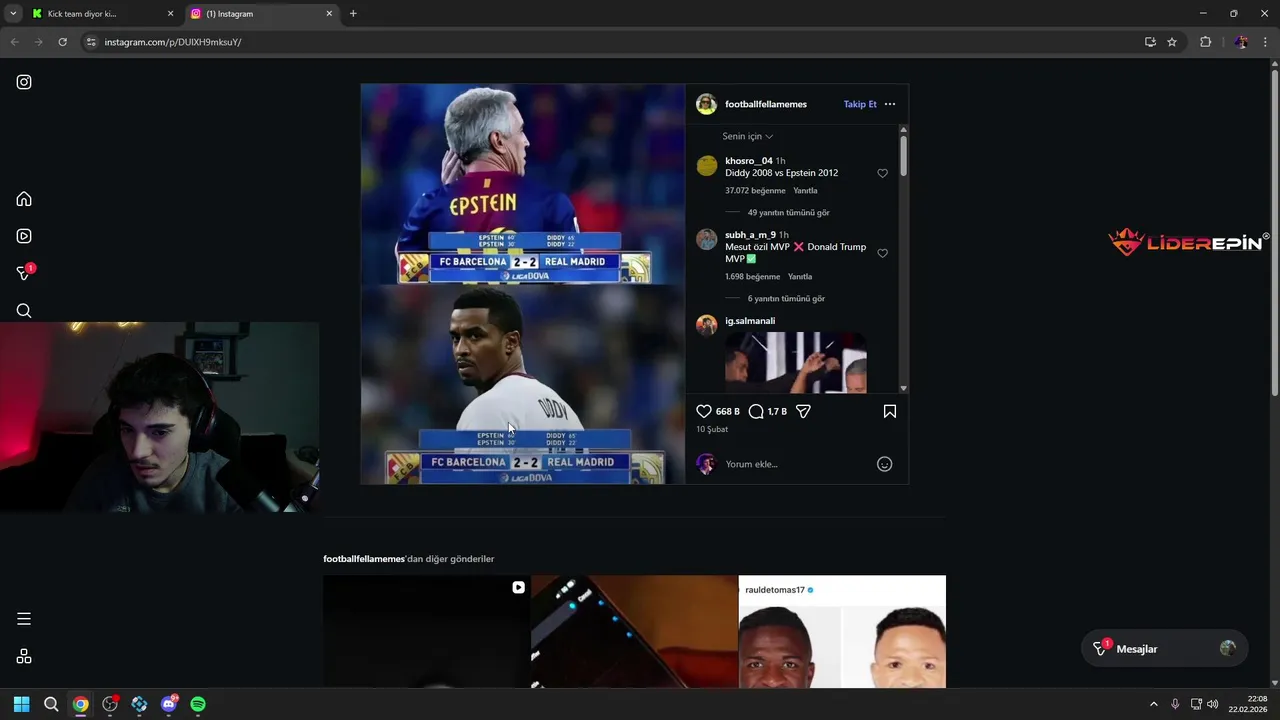Open the comment bubble icon on post
Screen dimensions: 1280x720
[756, 411]
